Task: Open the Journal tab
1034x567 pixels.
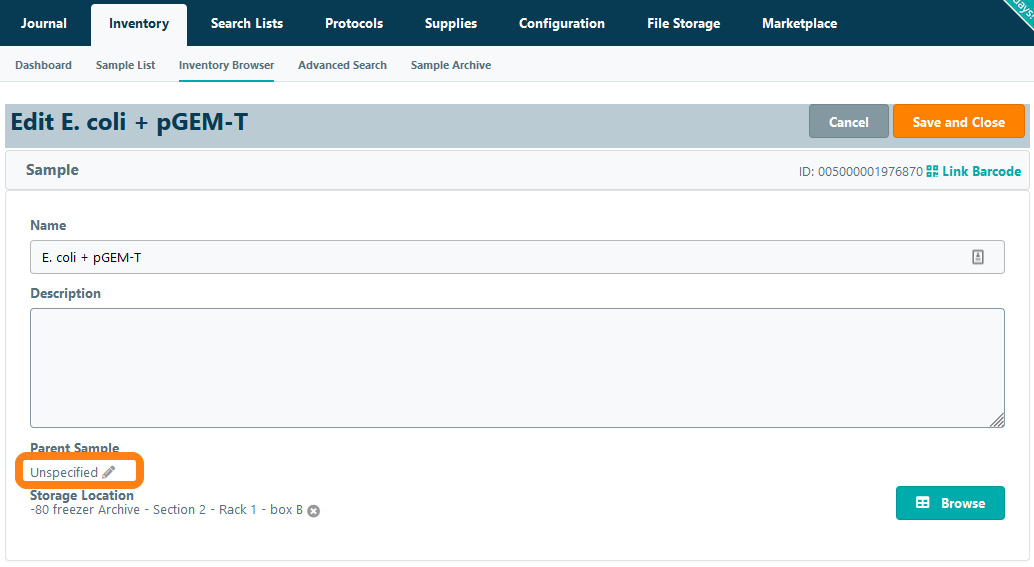Action: click(x=43, y=23)
